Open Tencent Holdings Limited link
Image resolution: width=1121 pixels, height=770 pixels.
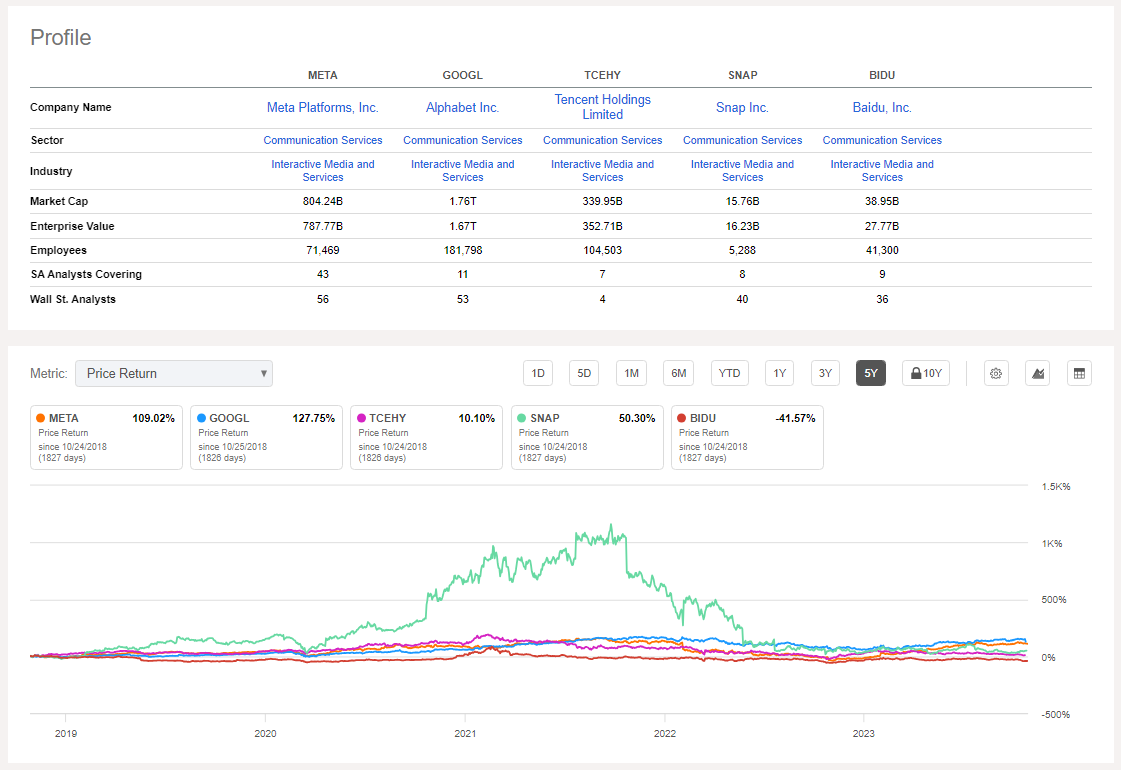coord(603,107)
